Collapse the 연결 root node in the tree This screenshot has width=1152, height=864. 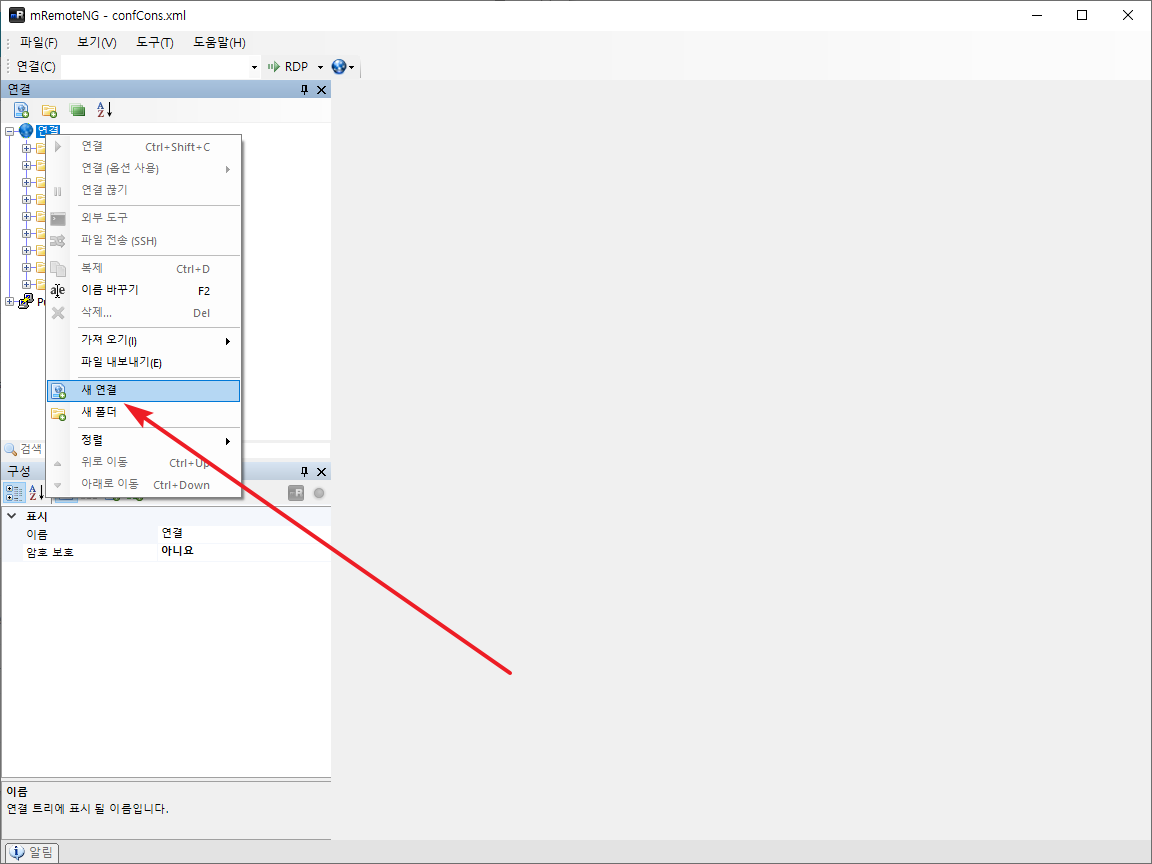tap(10, 132)
